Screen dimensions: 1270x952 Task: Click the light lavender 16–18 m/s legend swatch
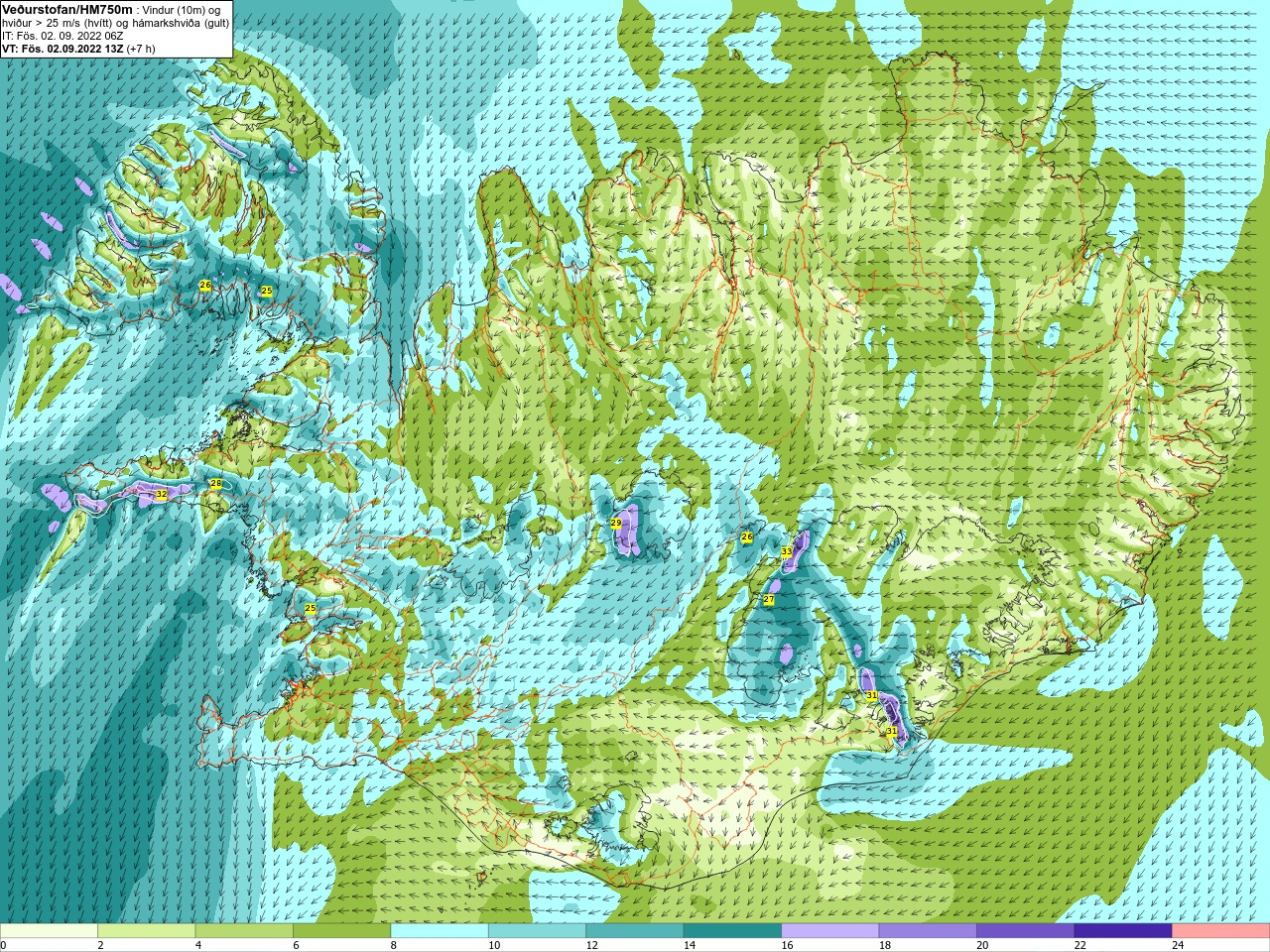[x=830, y=931]
